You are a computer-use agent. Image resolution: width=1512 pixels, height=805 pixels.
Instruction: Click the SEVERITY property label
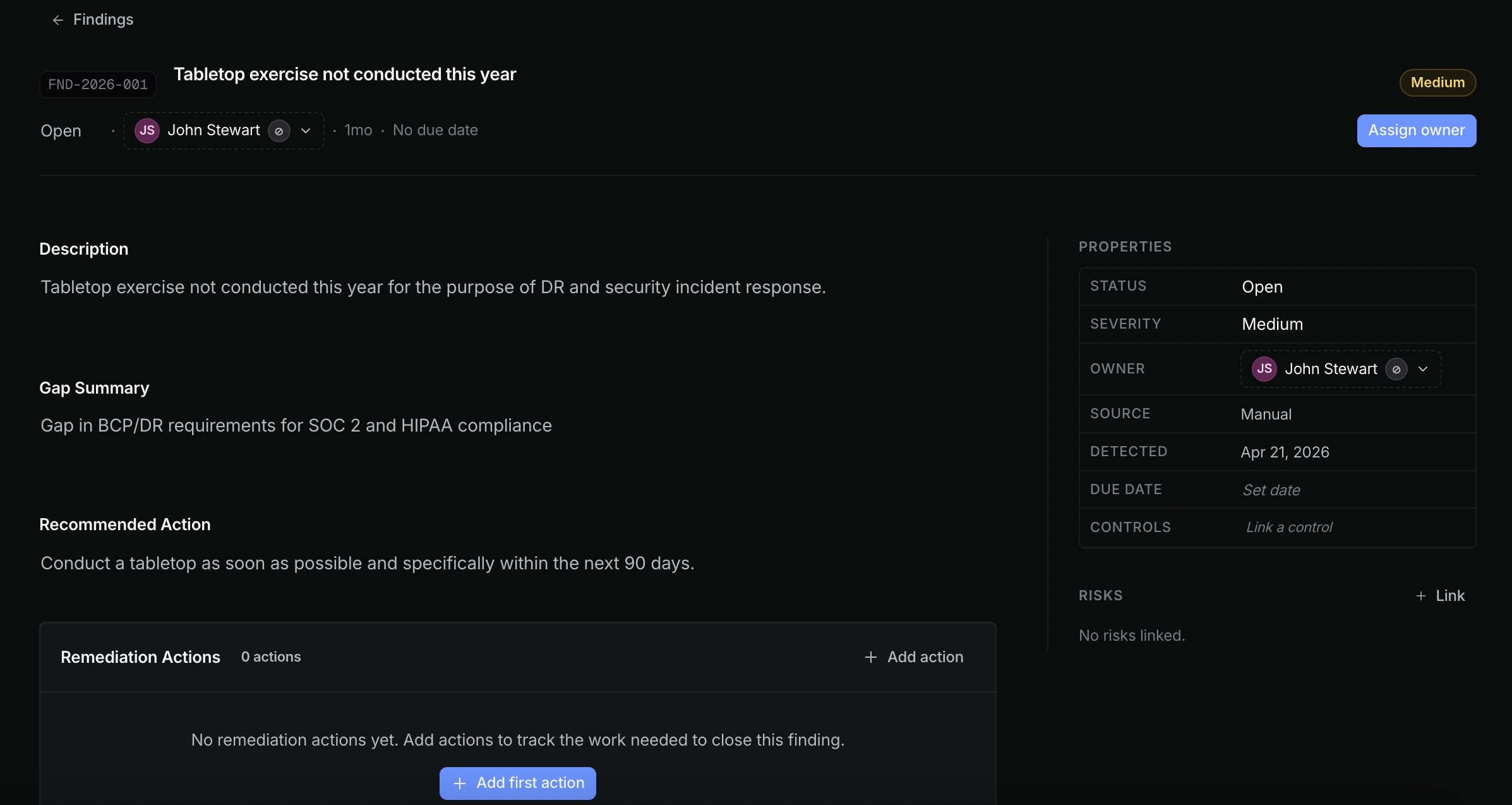[x=1125, y=324]
